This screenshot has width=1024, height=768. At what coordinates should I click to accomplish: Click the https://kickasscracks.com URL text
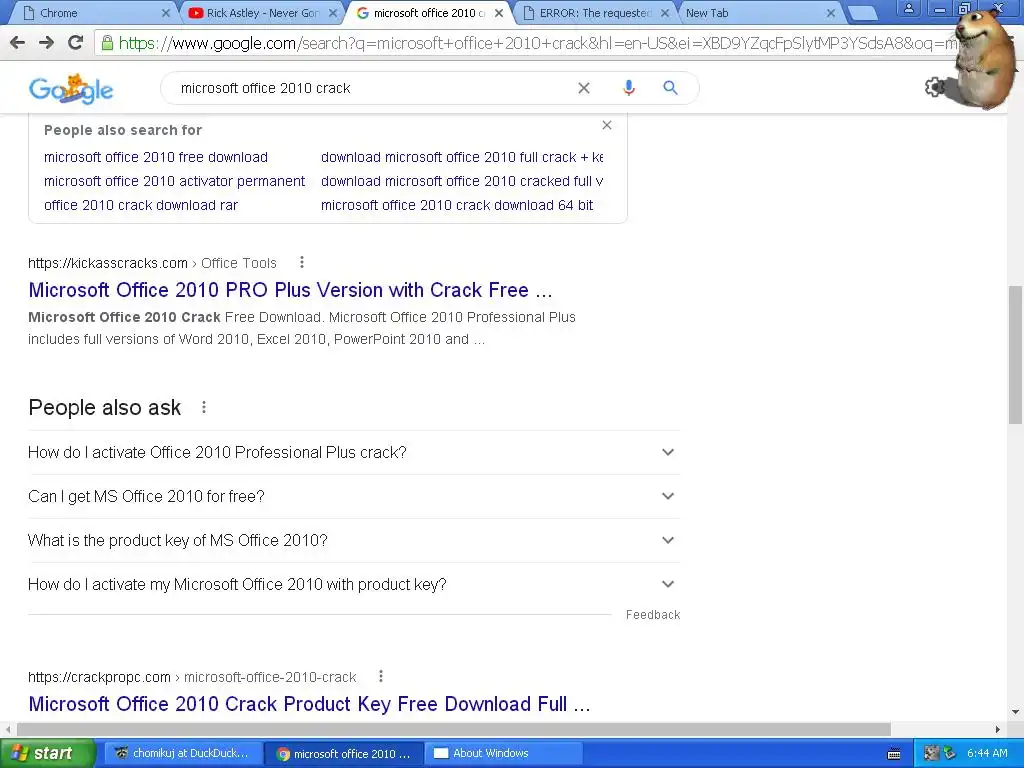[x=108, y=263]
